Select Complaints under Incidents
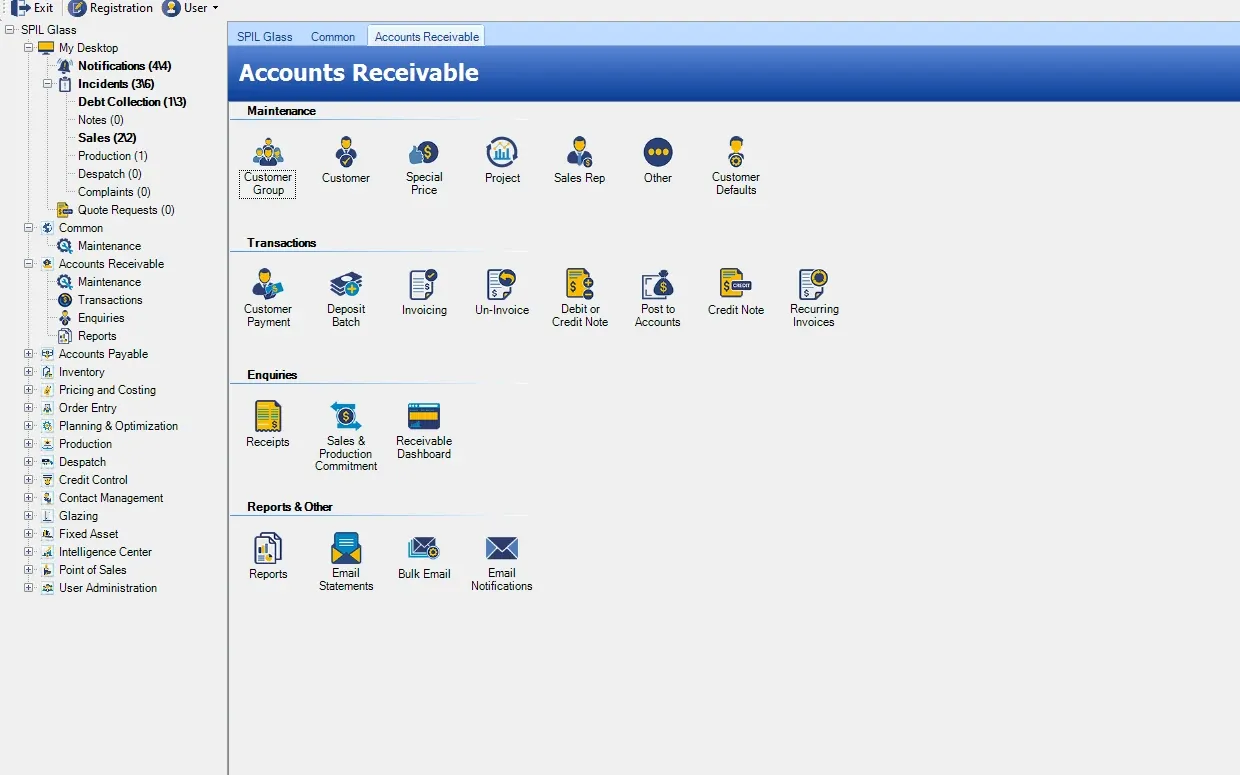Screen dimensions: 1240x775 coord(114,192)
